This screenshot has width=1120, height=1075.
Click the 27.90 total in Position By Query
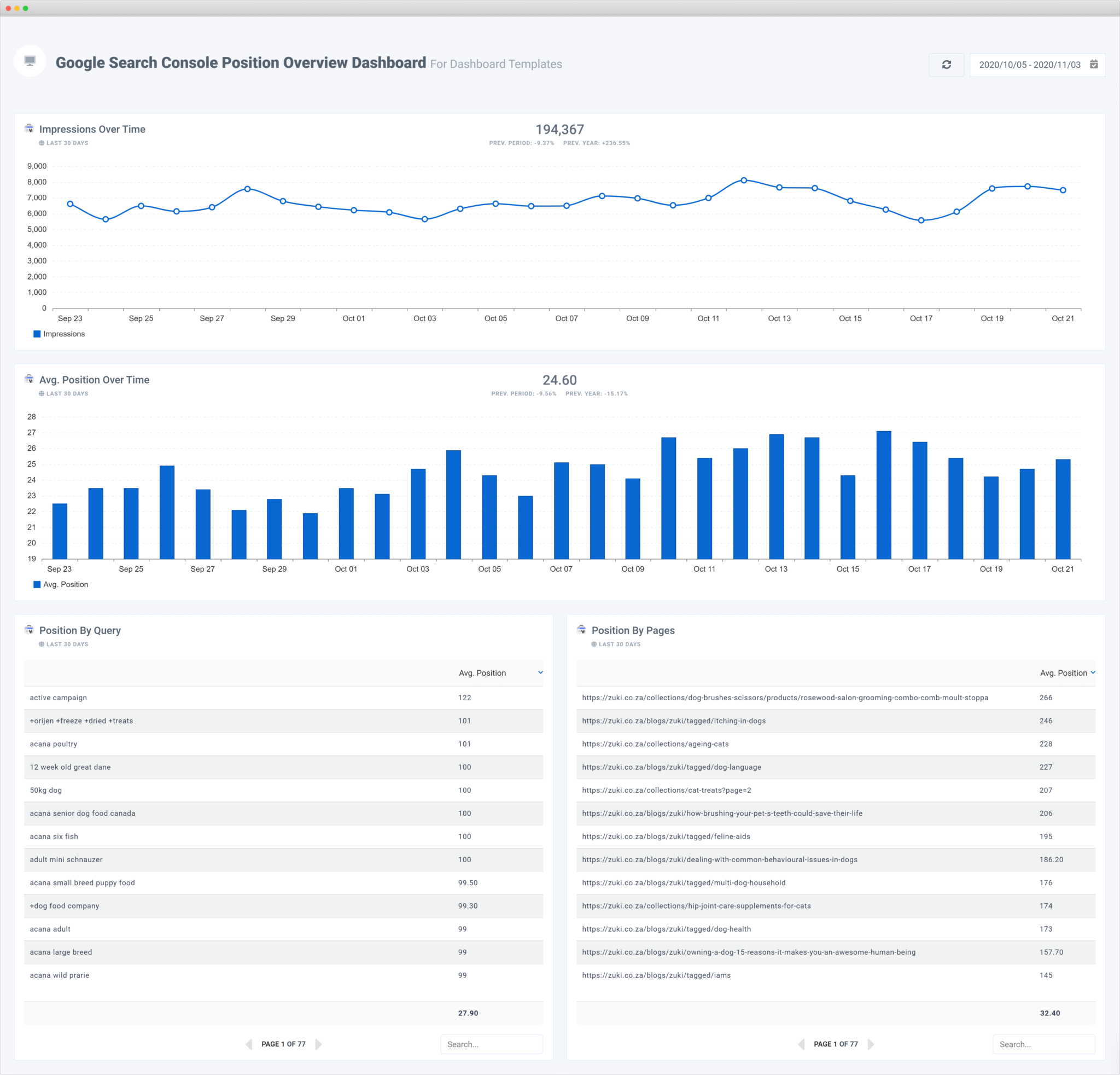pos(468,1013)
